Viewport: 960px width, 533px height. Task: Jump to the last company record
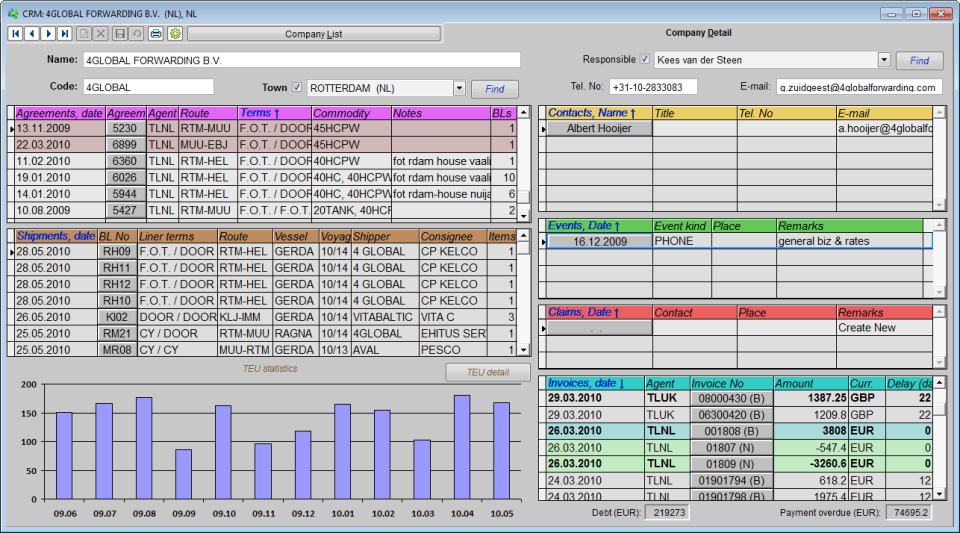click(x=65, y=34)
